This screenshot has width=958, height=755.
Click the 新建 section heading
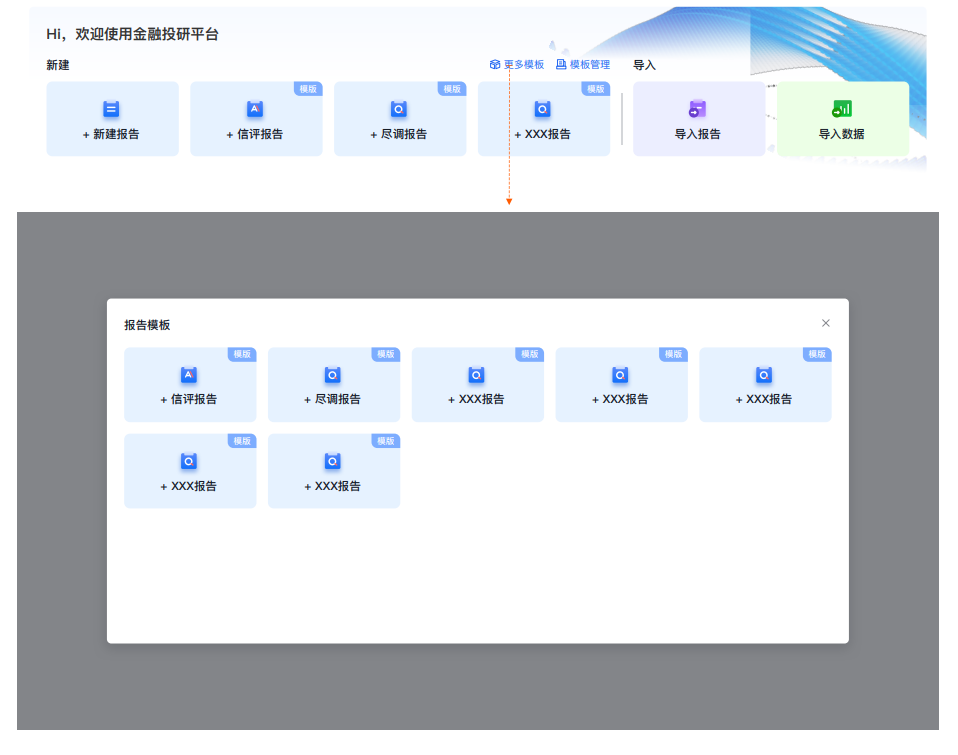(58, 65)
